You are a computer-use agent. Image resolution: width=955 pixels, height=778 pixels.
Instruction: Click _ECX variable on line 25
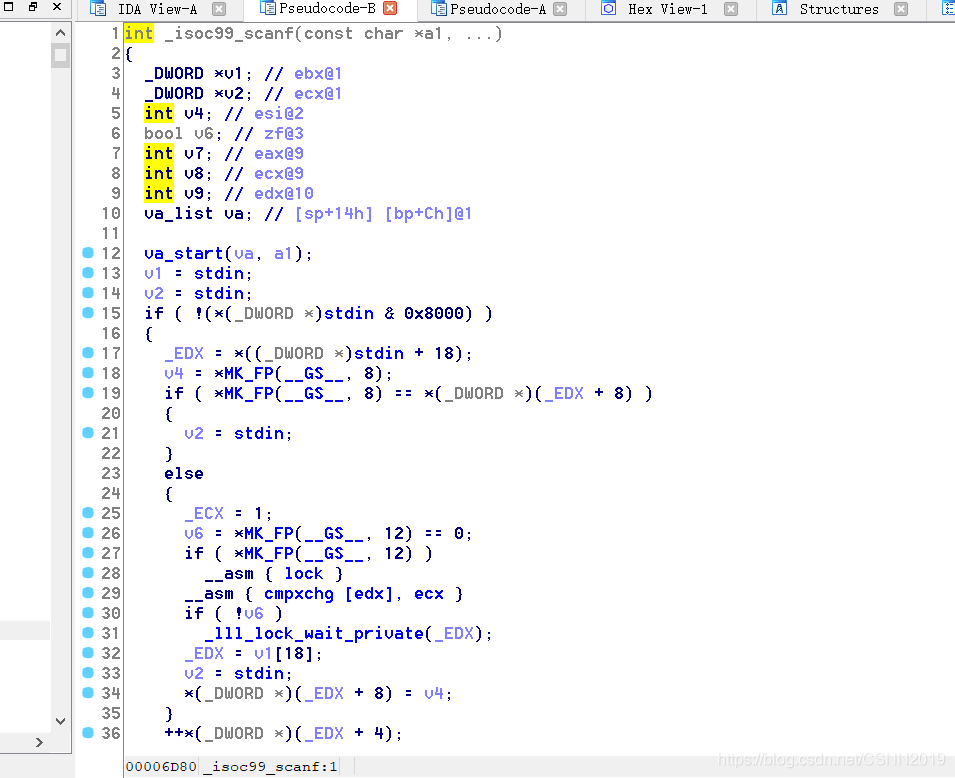[x=203, y=514]
